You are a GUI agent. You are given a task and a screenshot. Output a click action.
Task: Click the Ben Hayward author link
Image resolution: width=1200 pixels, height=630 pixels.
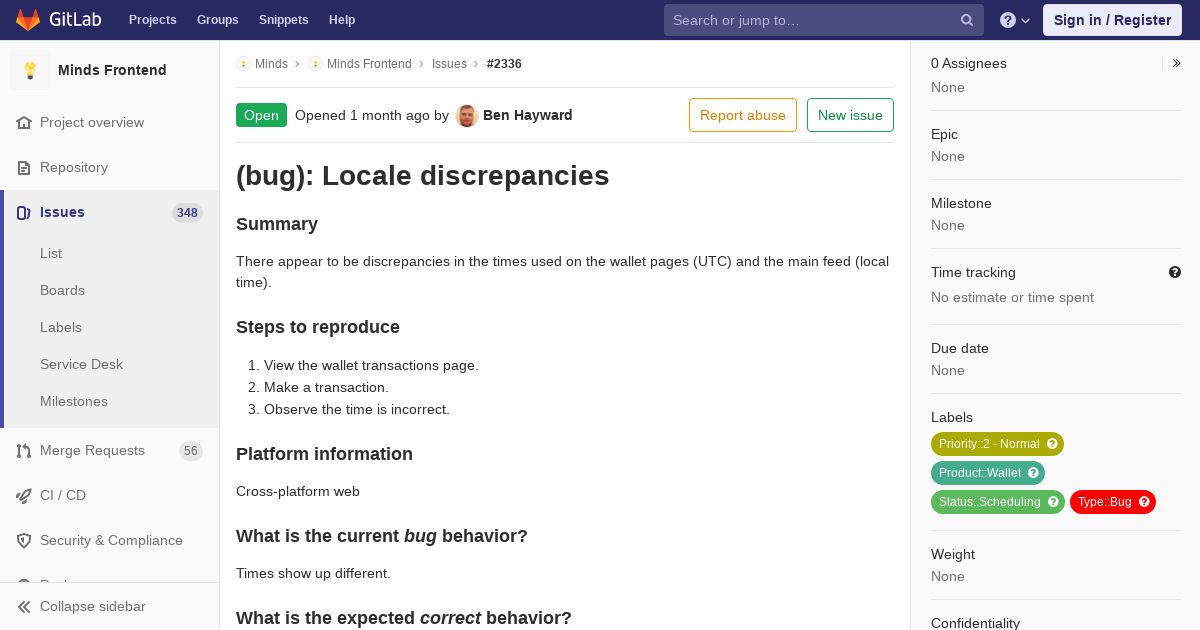528,115
